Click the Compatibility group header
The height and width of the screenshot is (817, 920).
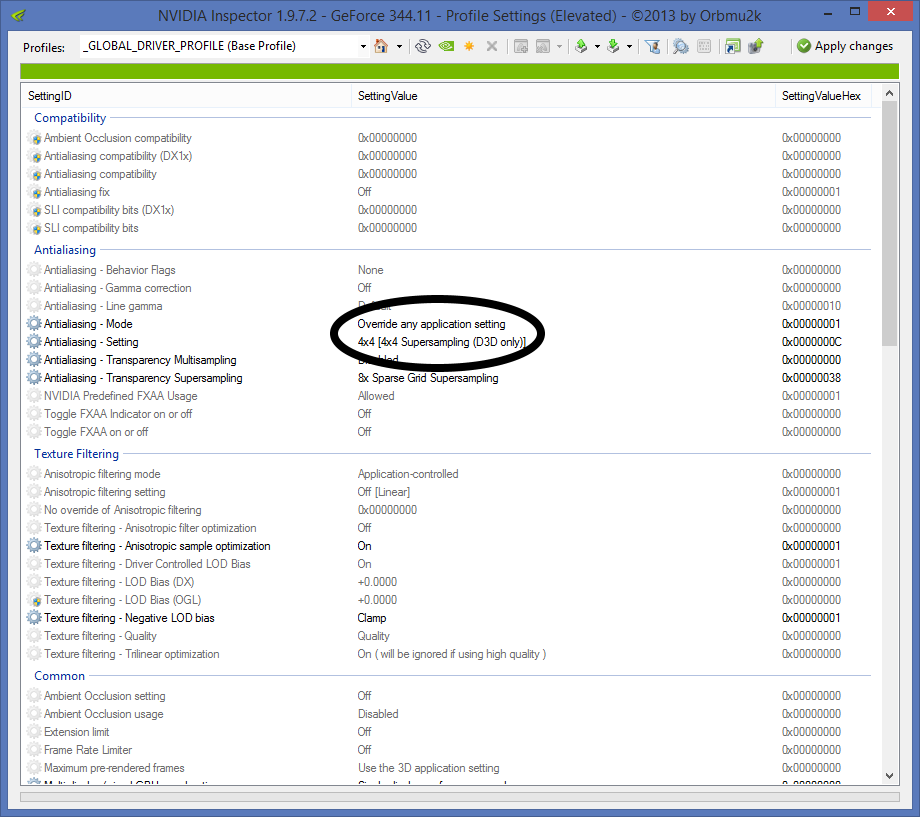coord(70,117)
